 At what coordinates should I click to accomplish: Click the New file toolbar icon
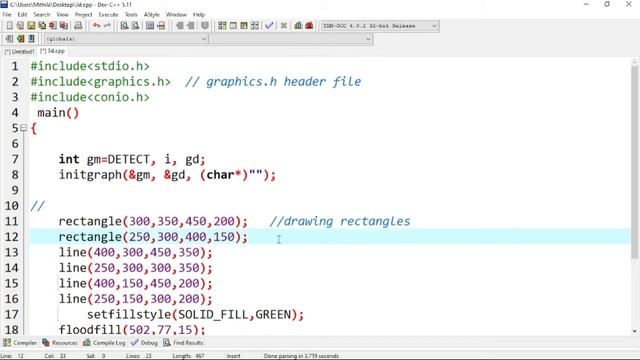[9, 26]
